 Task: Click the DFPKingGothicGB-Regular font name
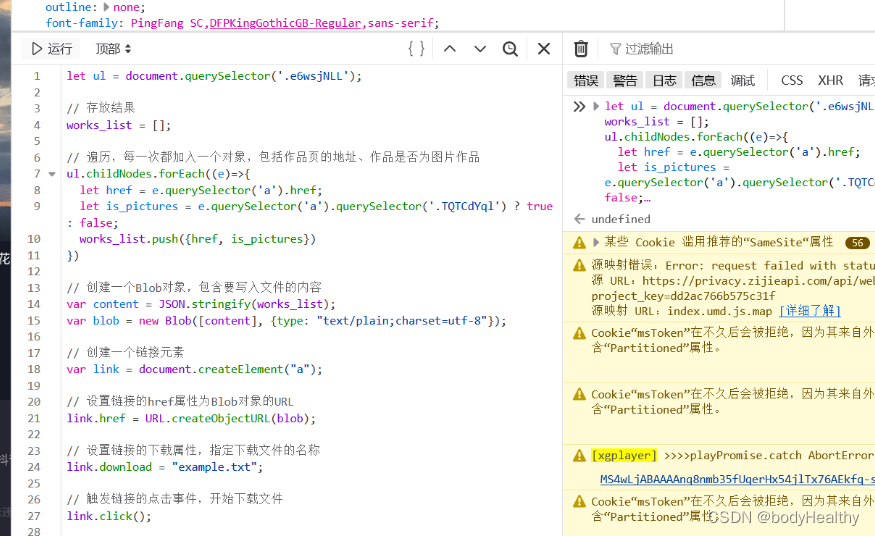tap(285, 23)
